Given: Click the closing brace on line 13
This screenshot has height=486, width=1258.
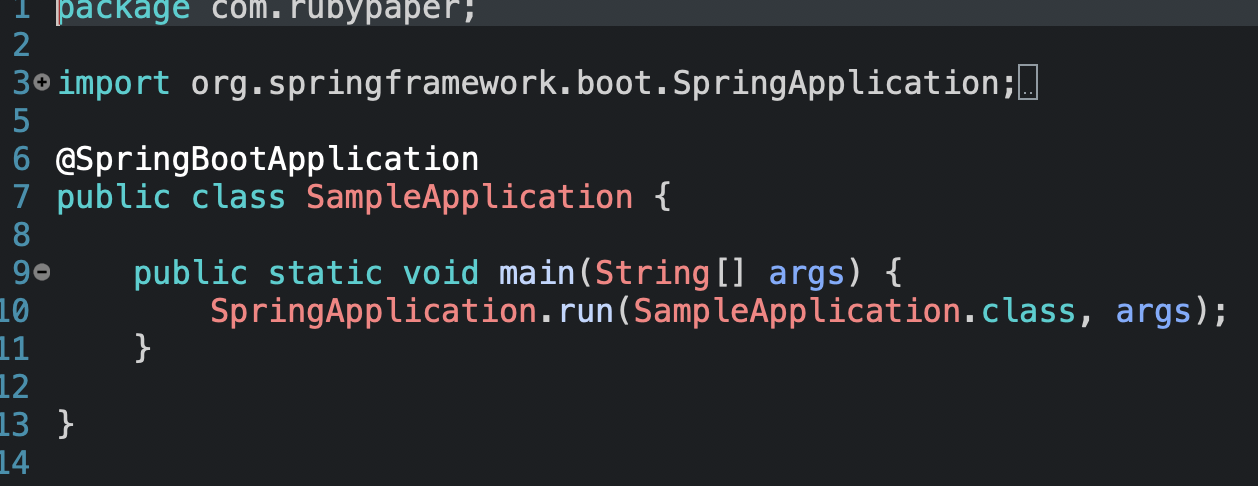Looking at the screenshot, I should tap(66, 425).
